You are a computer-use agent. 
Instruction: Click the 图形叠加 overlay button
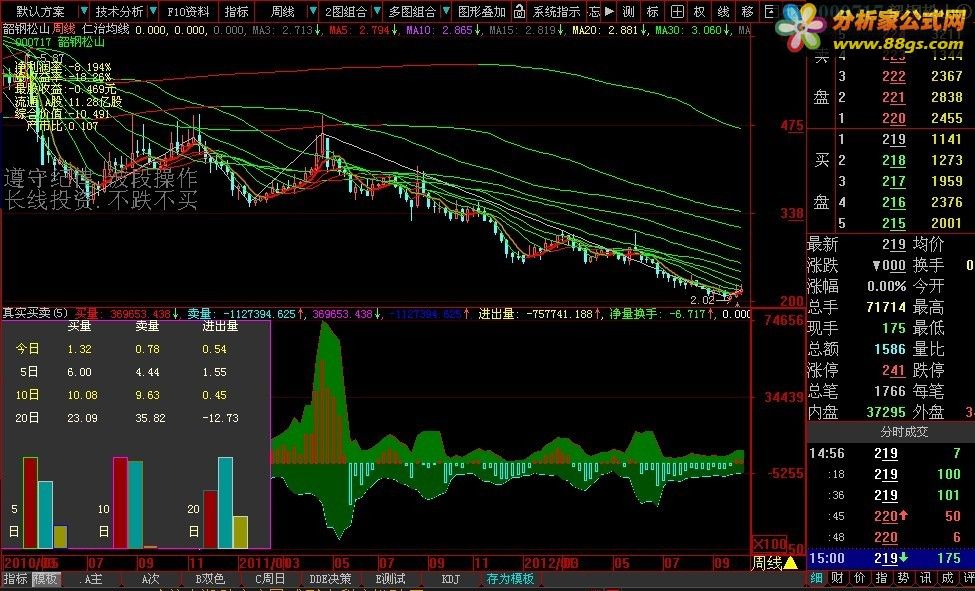pyautogui.click(x=482, y=11)
